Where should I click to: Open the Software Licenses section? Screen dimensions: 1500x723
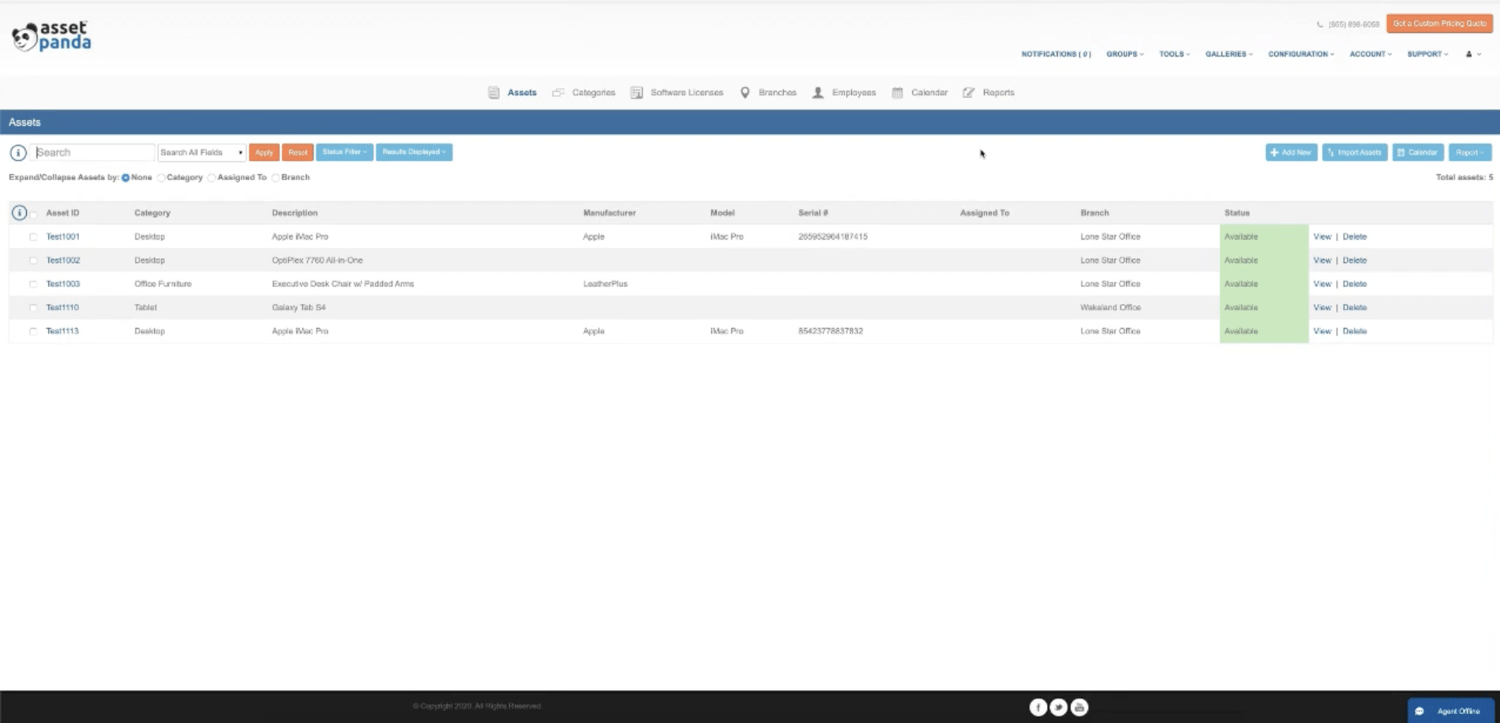coord(687,92)
